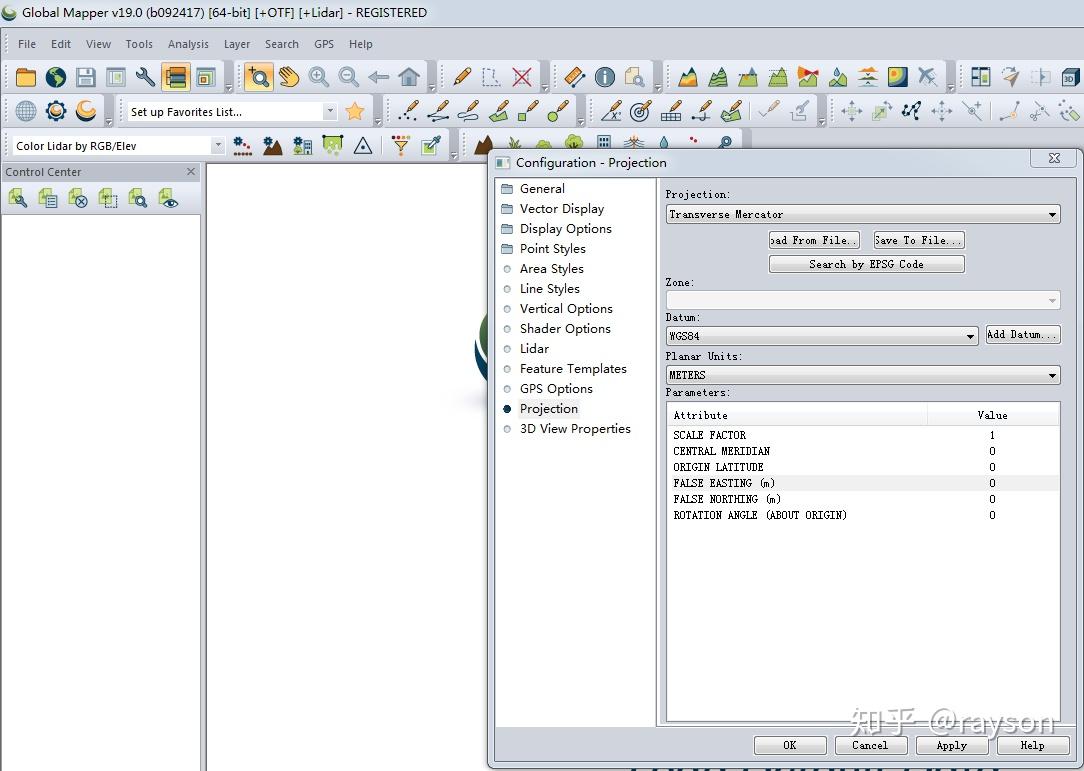The height and width of the screenshot is (771, 1084).
Task: Open the Projection dropdown showing Transverse Mercator
Action: [863, 214]
